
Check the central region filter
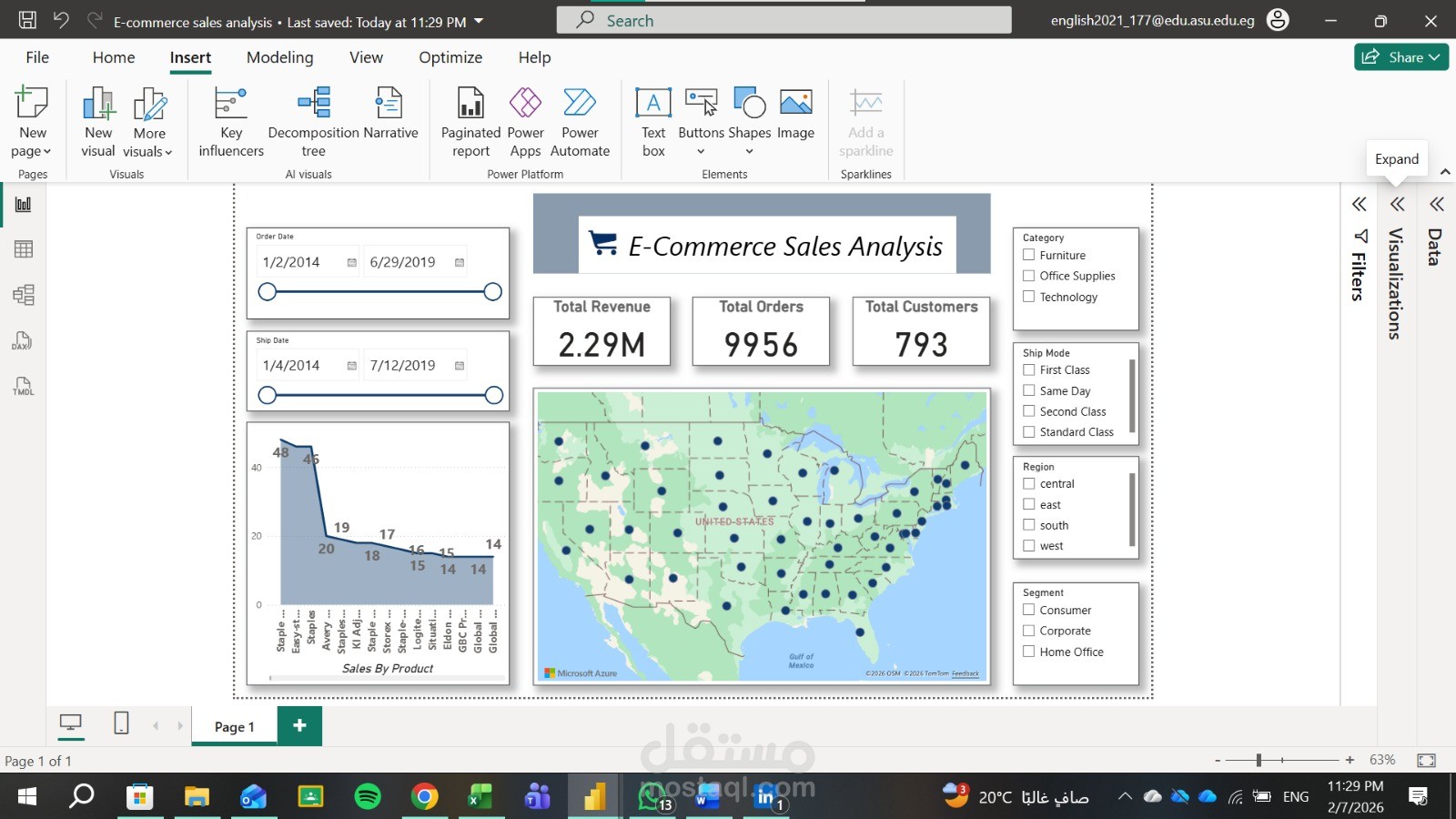(1029, 483)
